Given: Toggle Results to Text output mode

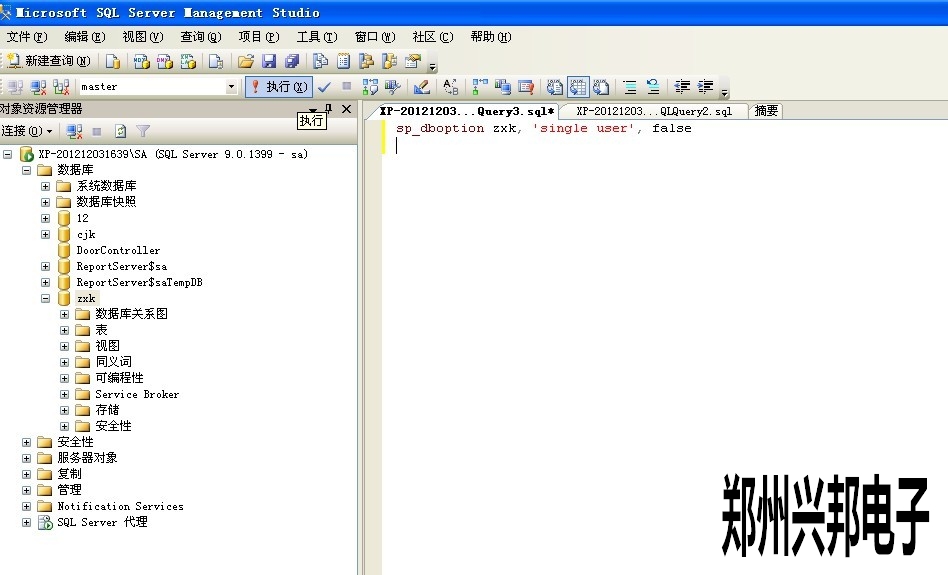Looking at the screenshot, I should (555, 87).
